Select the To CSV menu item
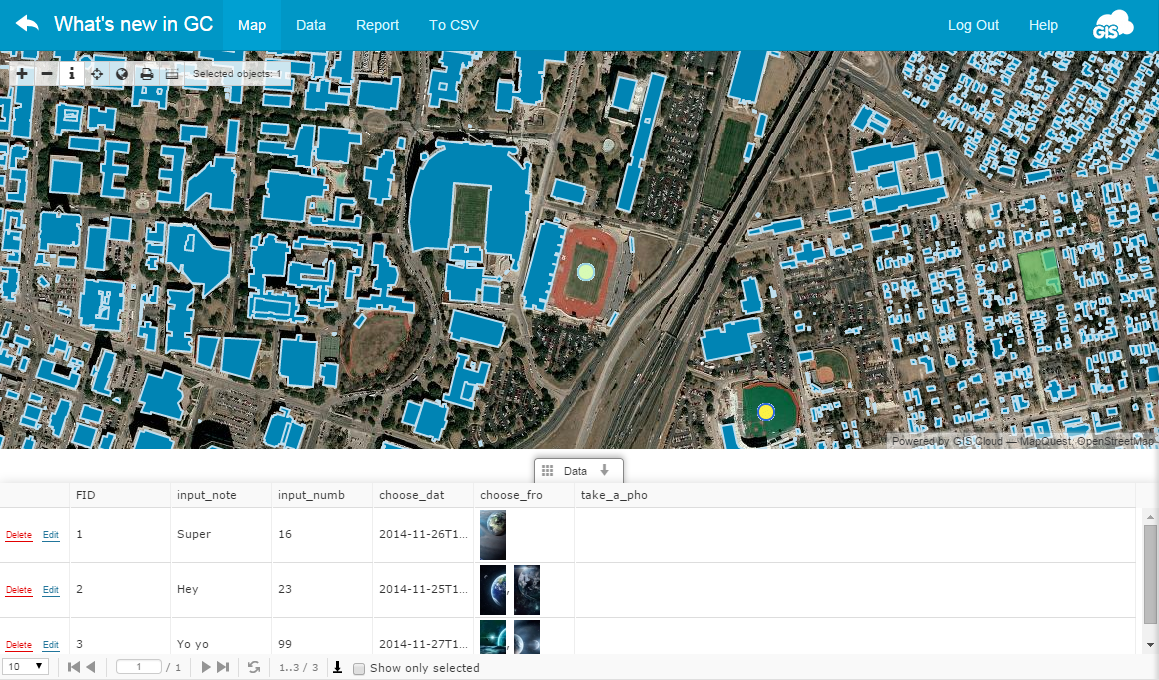 pyautogui.click(x=454, y=25)
